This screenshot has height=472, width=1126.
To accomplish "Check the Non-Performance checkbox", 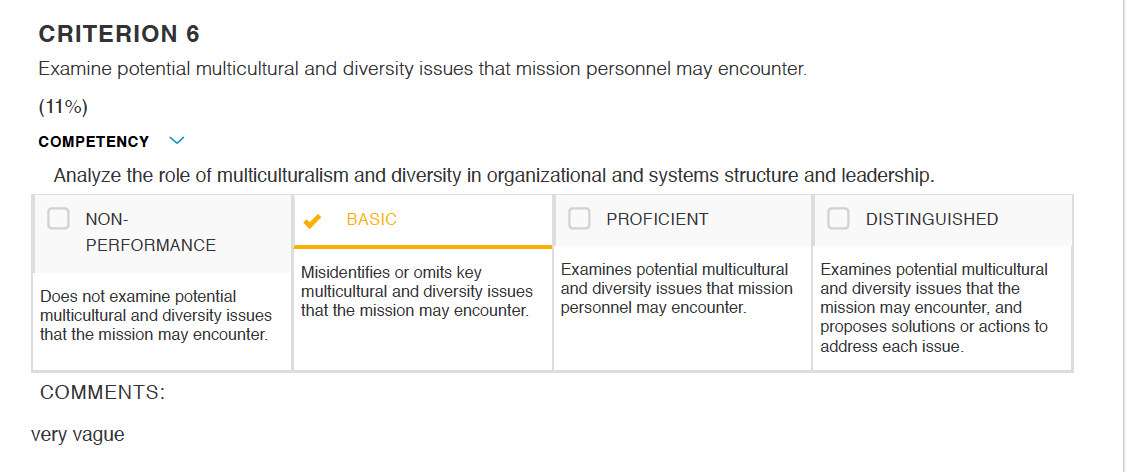I will pyautogui.click(x=58, y=218).
